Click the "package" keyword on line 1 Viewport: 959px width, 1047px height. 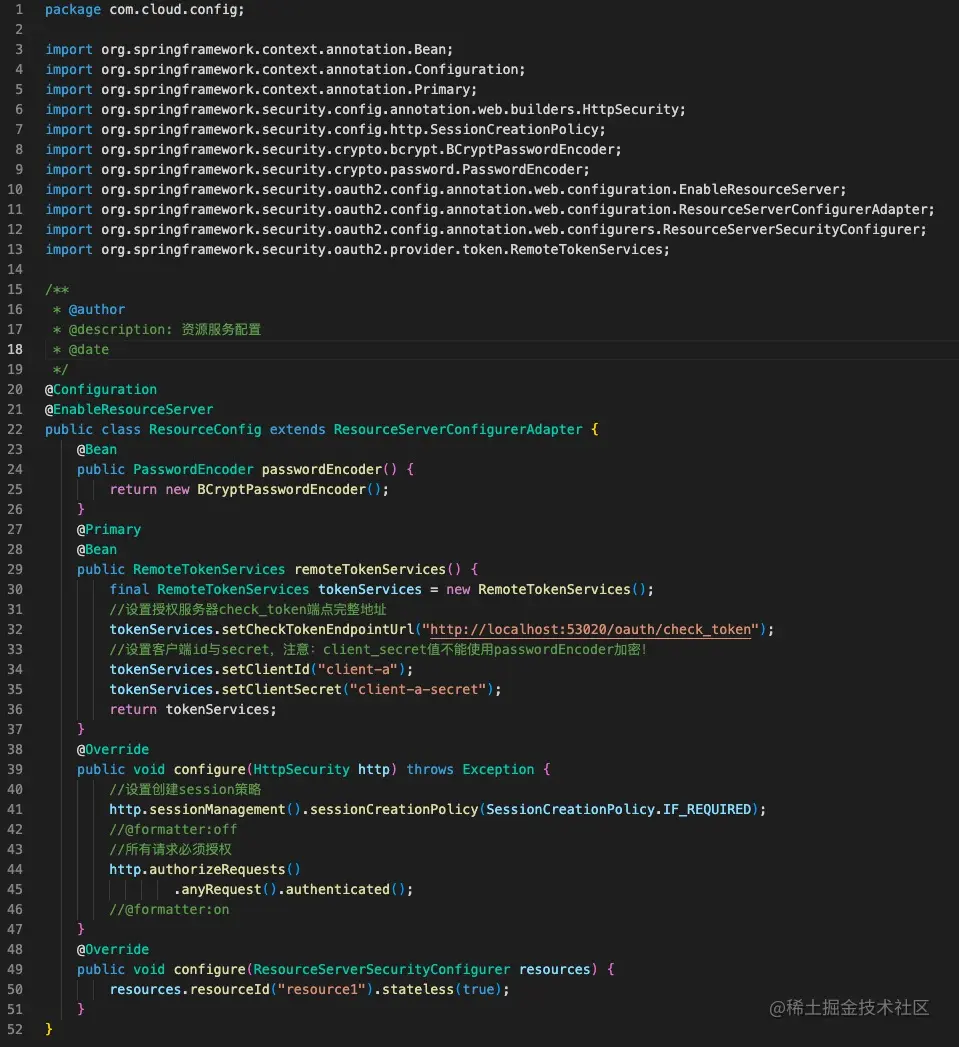[x=73, y=10]
